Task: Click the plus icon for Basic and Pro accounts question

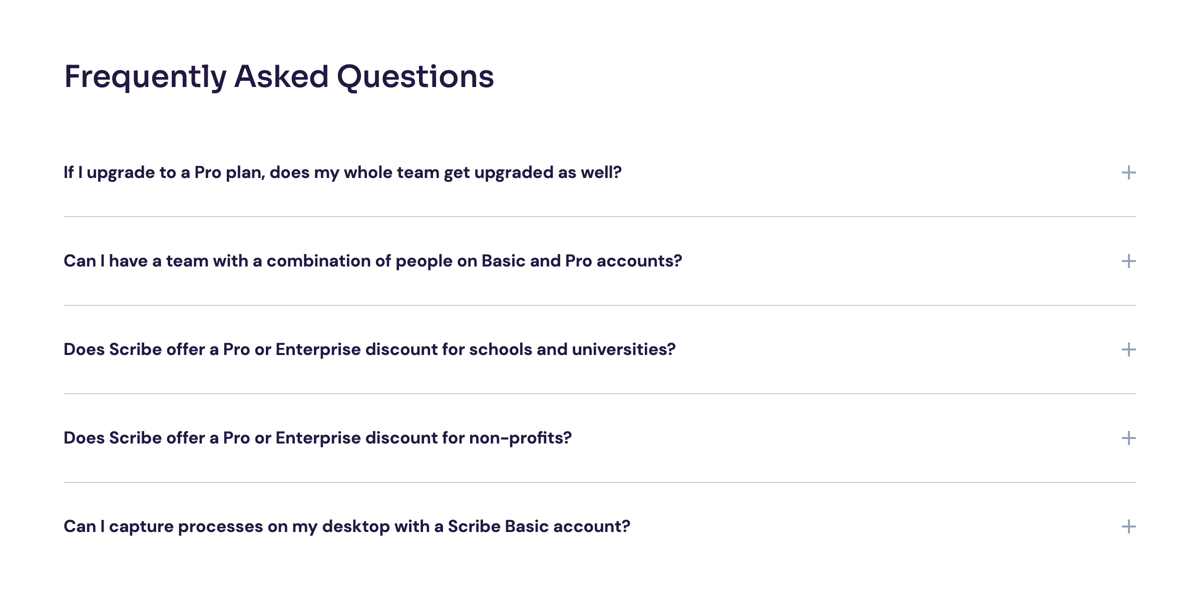Action: pos(1128,260)
